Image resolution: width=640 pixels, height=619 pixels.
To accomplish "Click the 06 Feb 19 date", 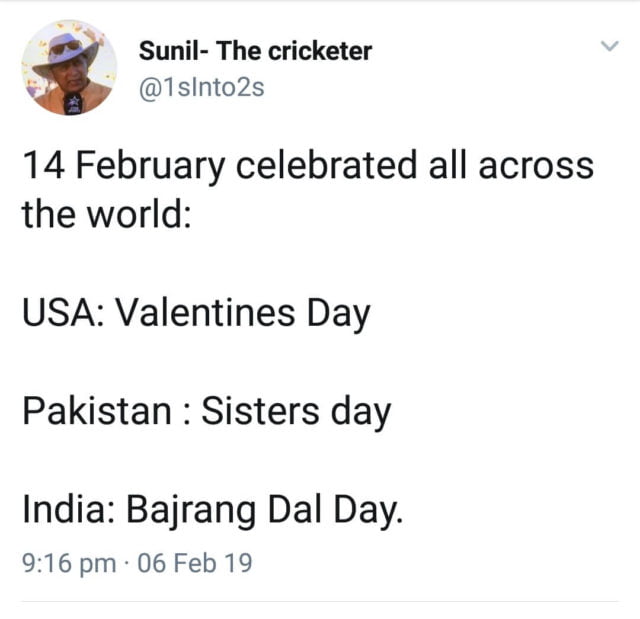I will tap(196, 563).
